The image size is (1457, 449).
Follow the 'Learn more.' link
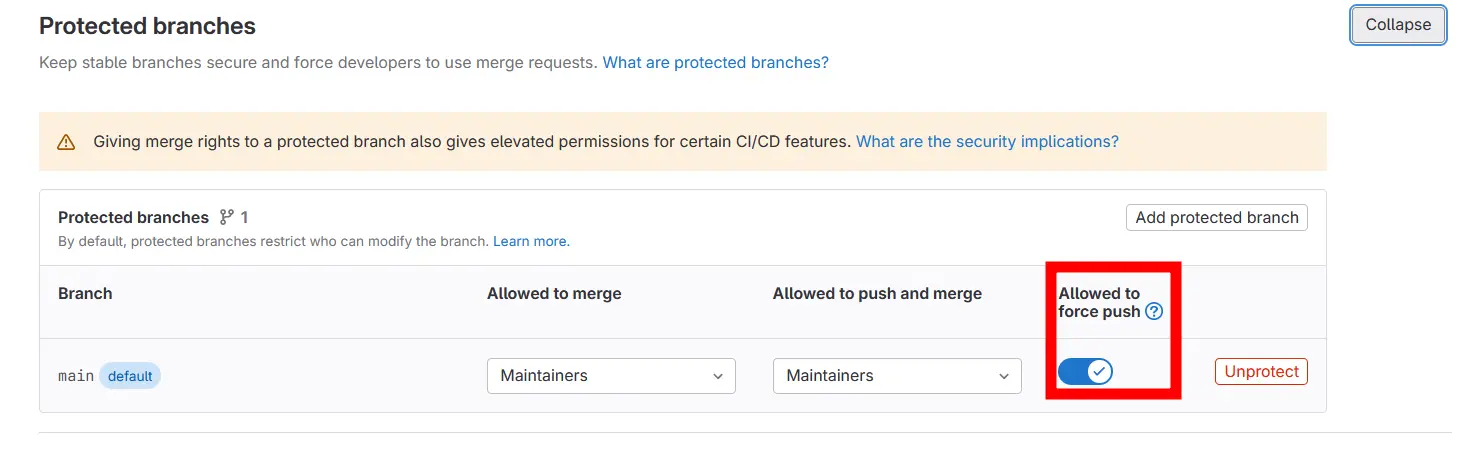[531, 242]
